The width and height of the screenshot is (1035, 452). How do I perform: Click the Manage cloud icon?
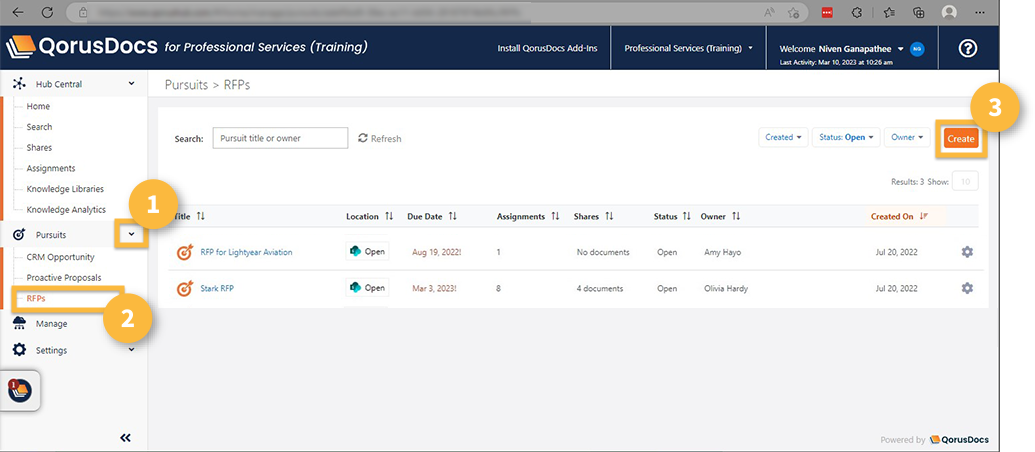pyautogui.click(x=19, y=323)
